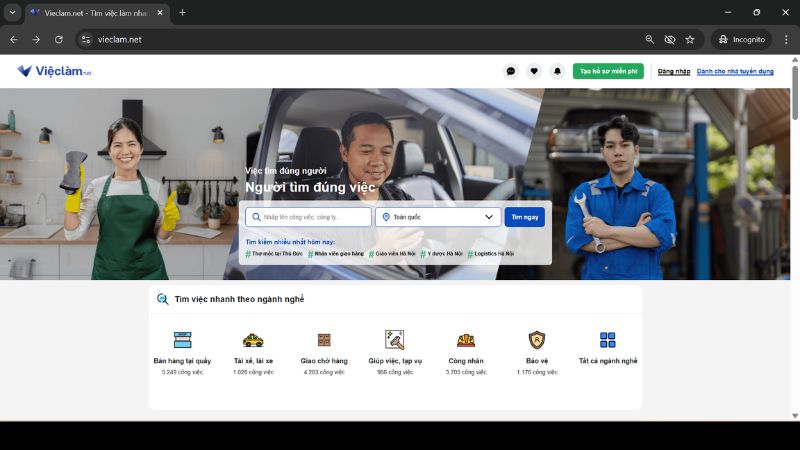
Task: Select the Giáo viên Hà Nội tag
Action: tap(392, 254)
